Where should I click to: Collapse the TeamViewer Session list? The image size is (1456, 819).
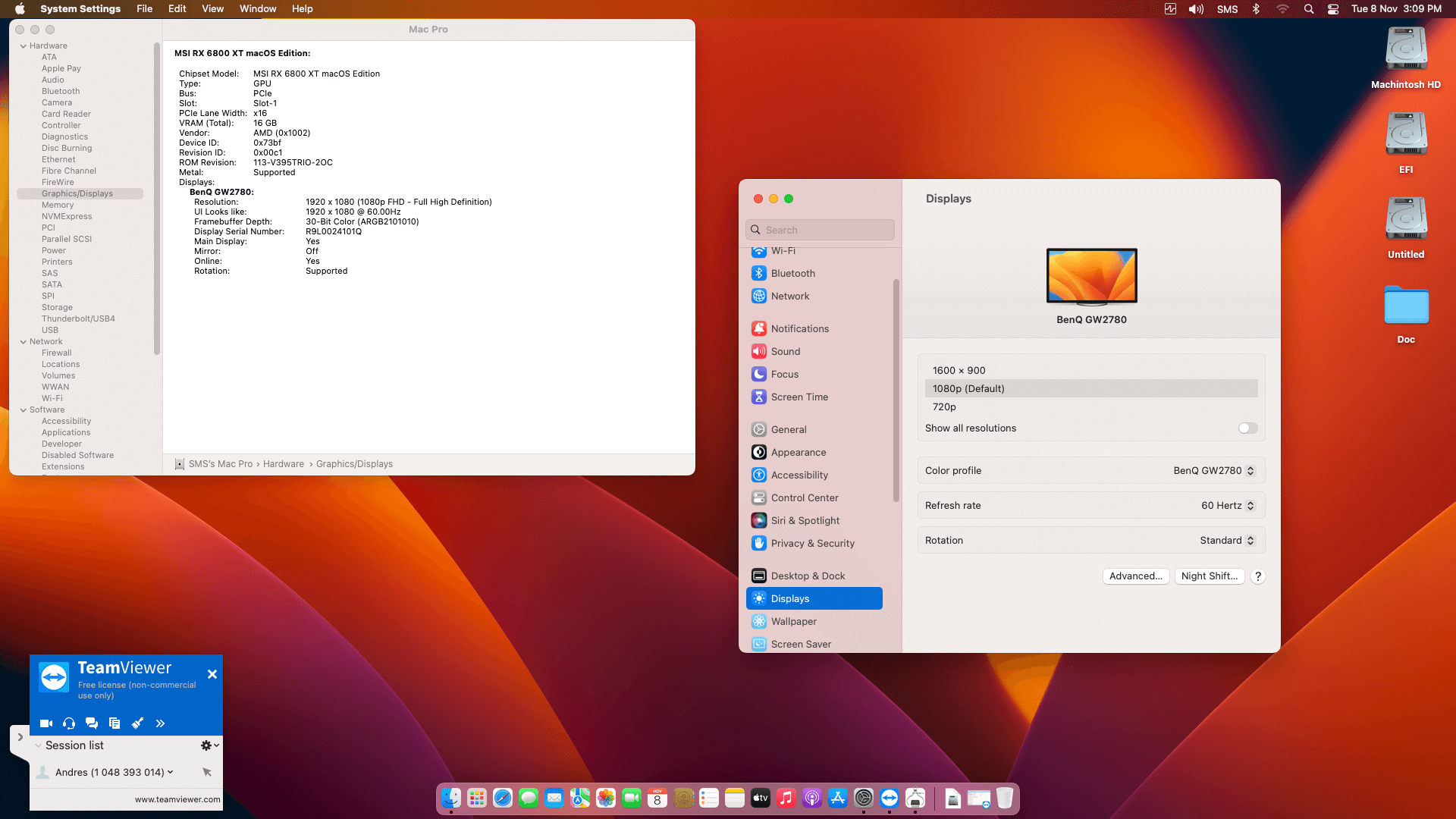(x=39, y=745)
